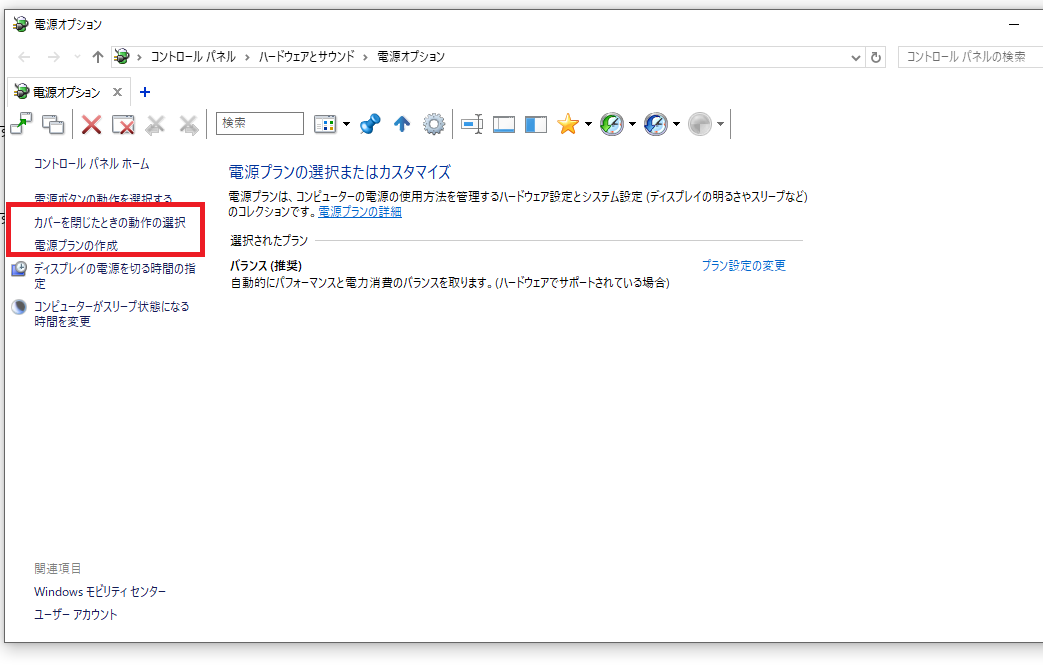Expand breadcrumb chevron after コントロール パネル

pyautogui.click(x=247, y=57)
